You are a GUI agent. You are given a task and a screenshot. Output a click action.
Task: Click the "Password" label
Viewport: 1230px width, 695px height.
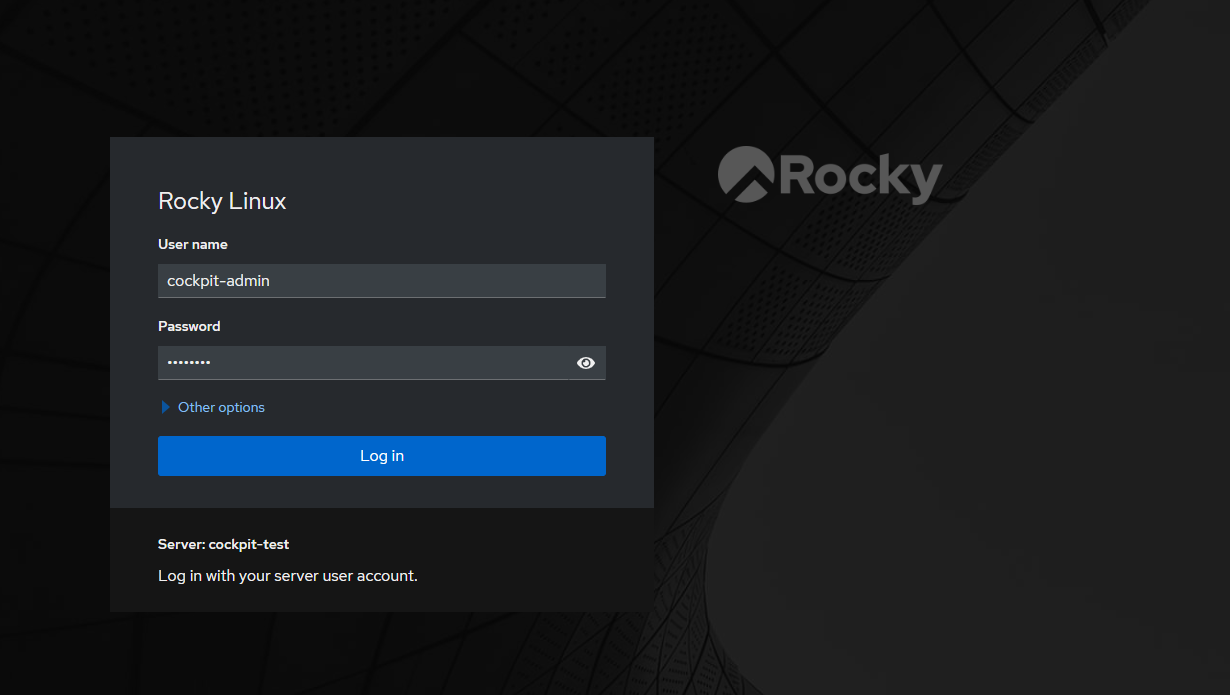189,326
